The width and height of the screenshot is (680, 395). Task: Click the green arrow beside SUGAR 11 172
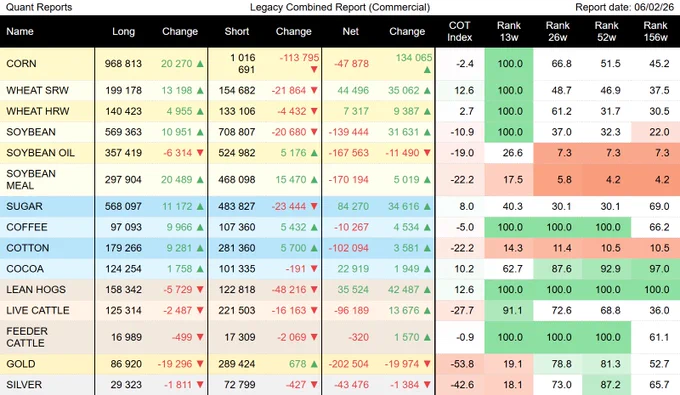[x=200, y=206]
